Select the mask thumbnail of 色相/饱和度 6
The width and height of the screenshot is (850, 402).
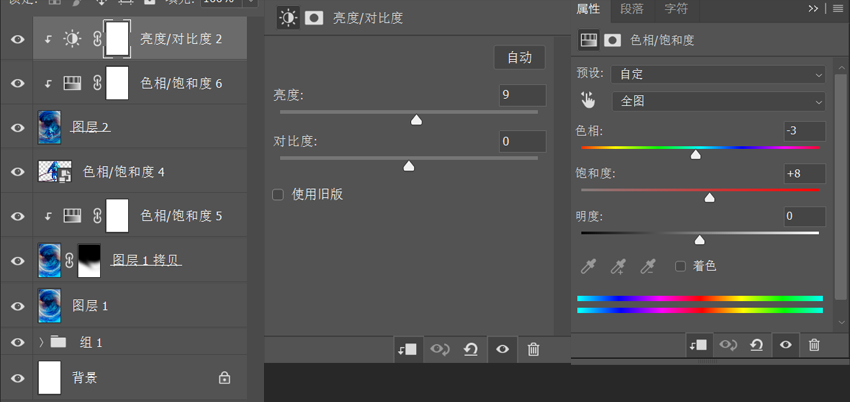click(117, 83)
